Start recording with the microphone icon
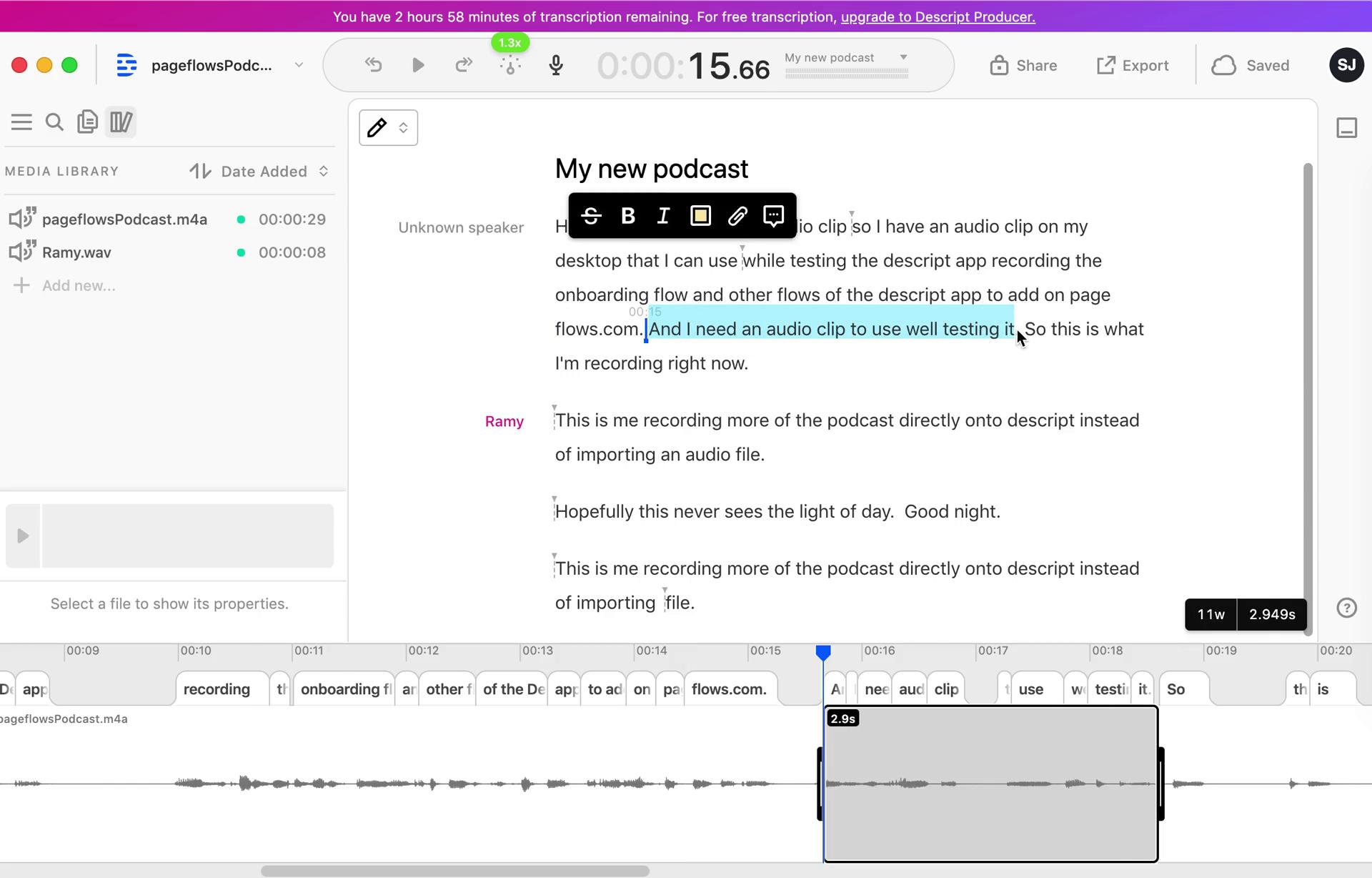The width and height of the screenshot is (1372, 878). point(556,65)
